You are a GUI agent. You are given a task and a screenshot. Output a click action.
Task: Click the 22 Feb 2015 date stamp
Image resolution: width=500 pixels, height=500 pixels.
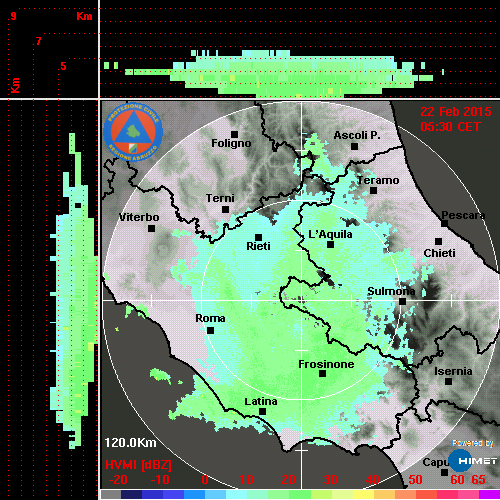456,112
